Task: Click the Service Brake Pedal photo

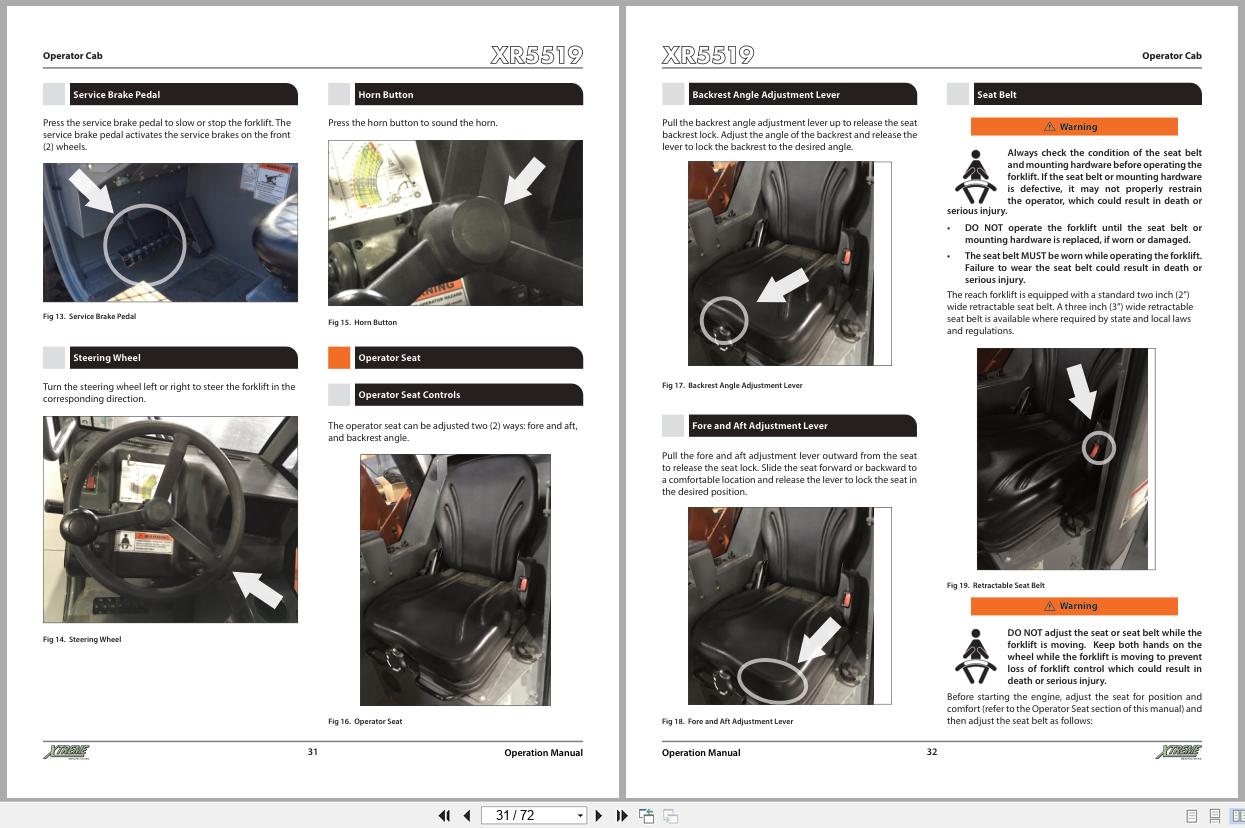Action: point(170,232)
